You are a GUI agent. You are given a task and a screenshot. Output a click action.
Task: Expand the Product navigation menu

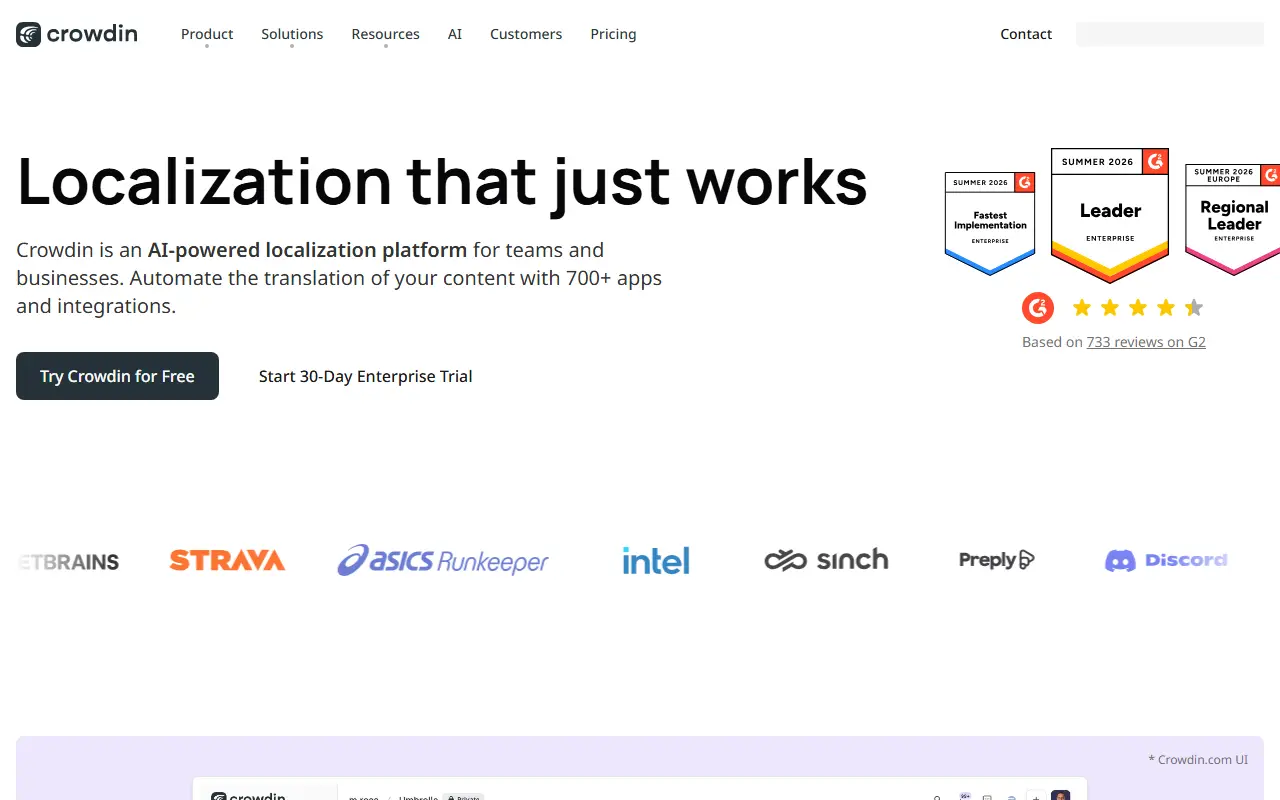coord(207,34)
